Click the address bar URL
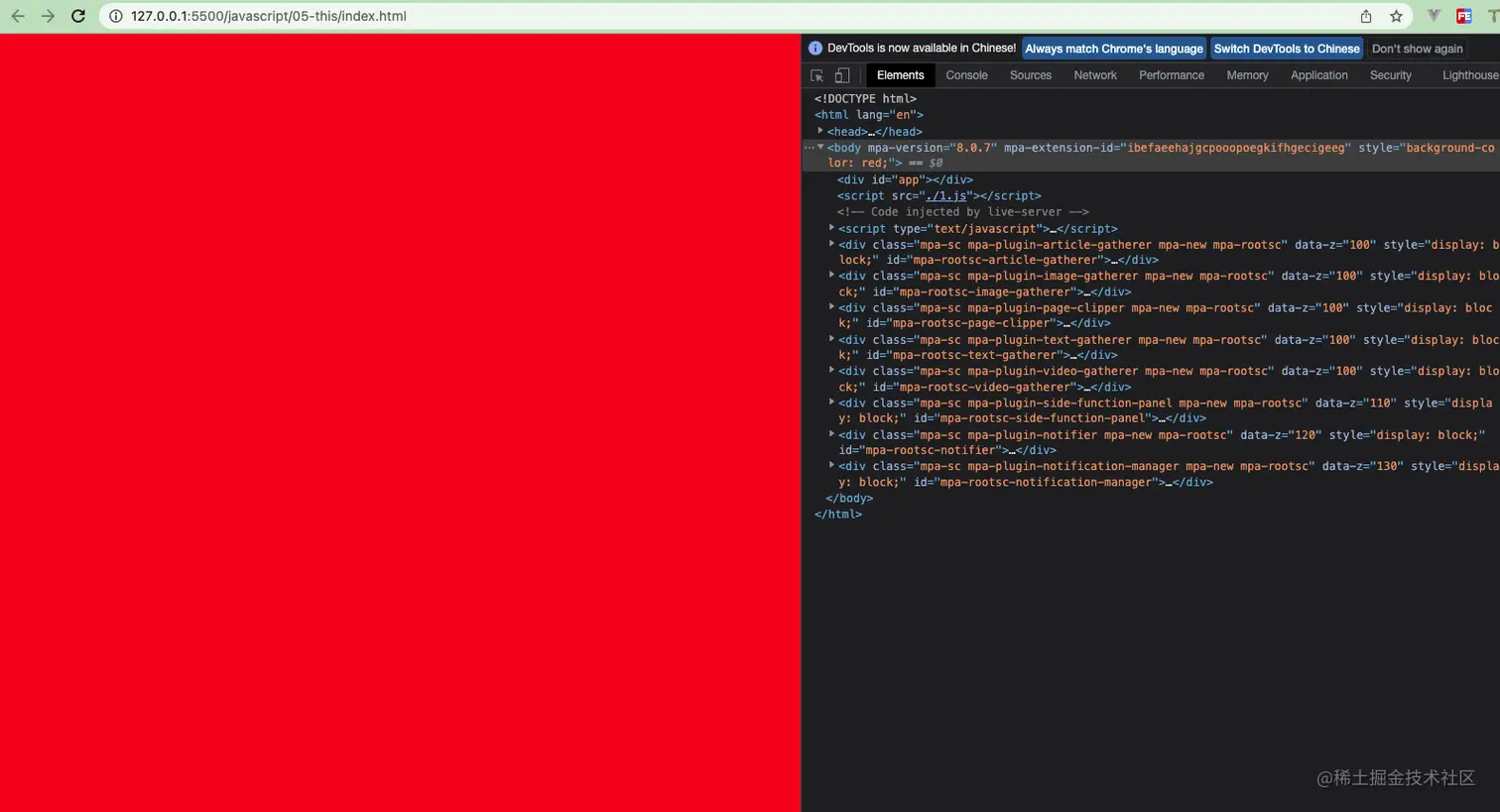 coord(269,16)
